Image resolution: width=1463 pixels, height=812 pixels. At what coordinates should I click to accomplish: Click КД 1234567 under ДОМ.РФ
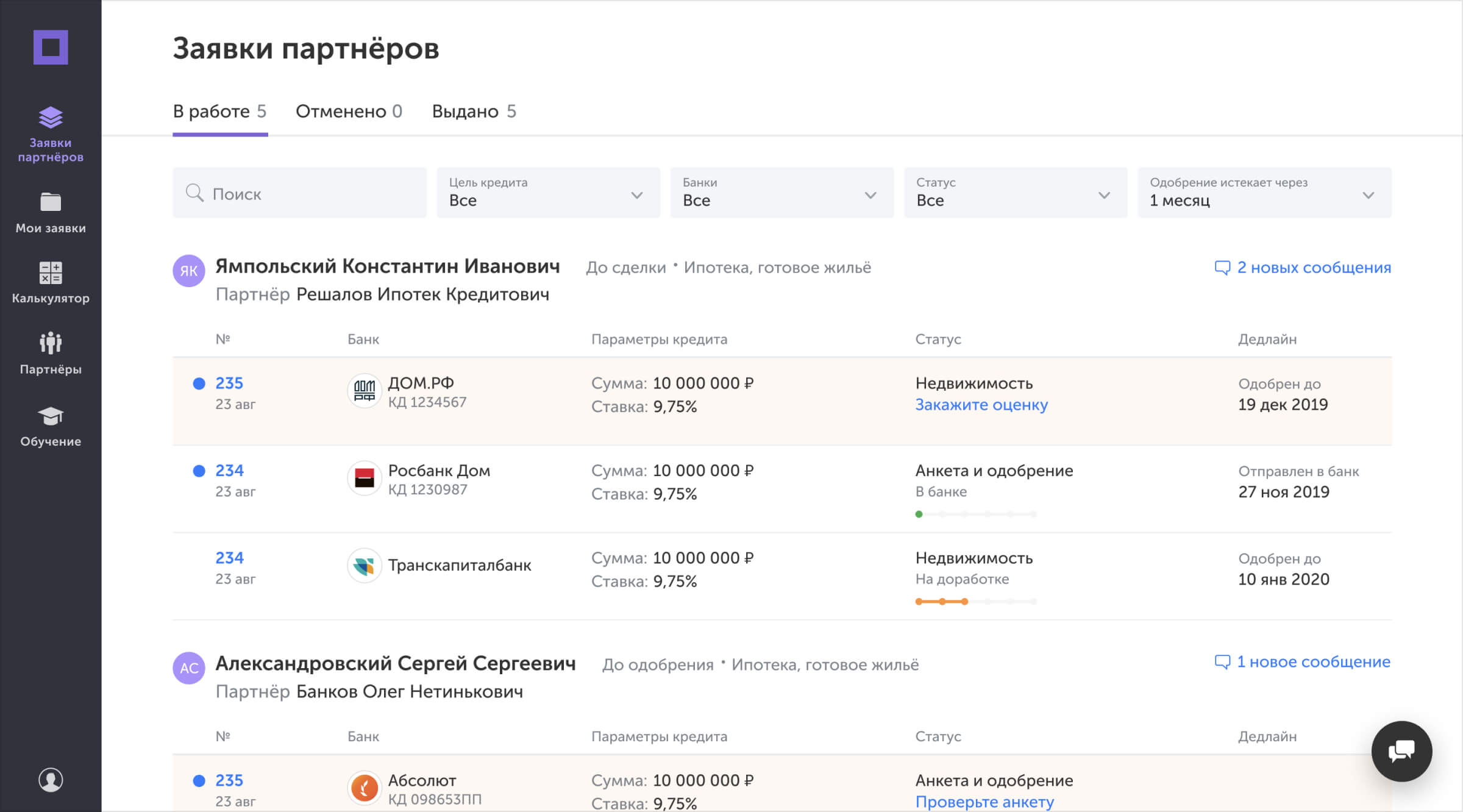427,402
